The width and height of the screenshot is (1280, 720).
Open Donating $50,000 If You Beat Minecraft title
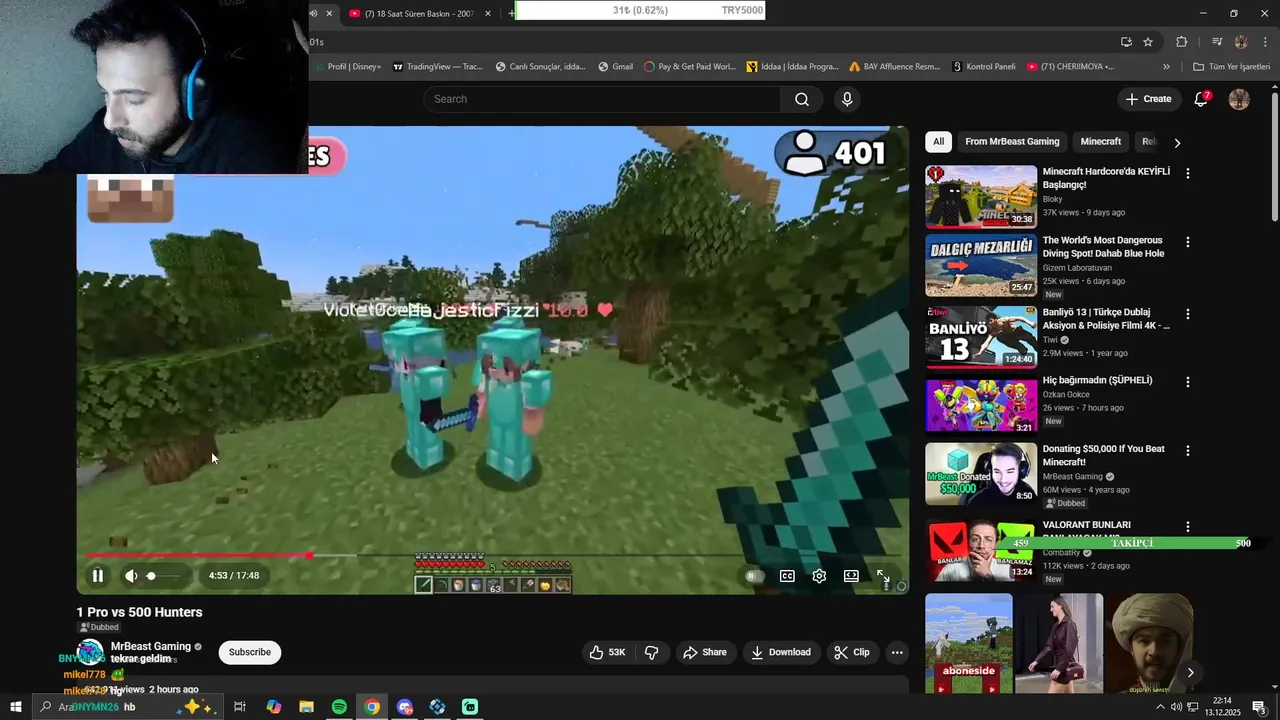coord(1104,455)
